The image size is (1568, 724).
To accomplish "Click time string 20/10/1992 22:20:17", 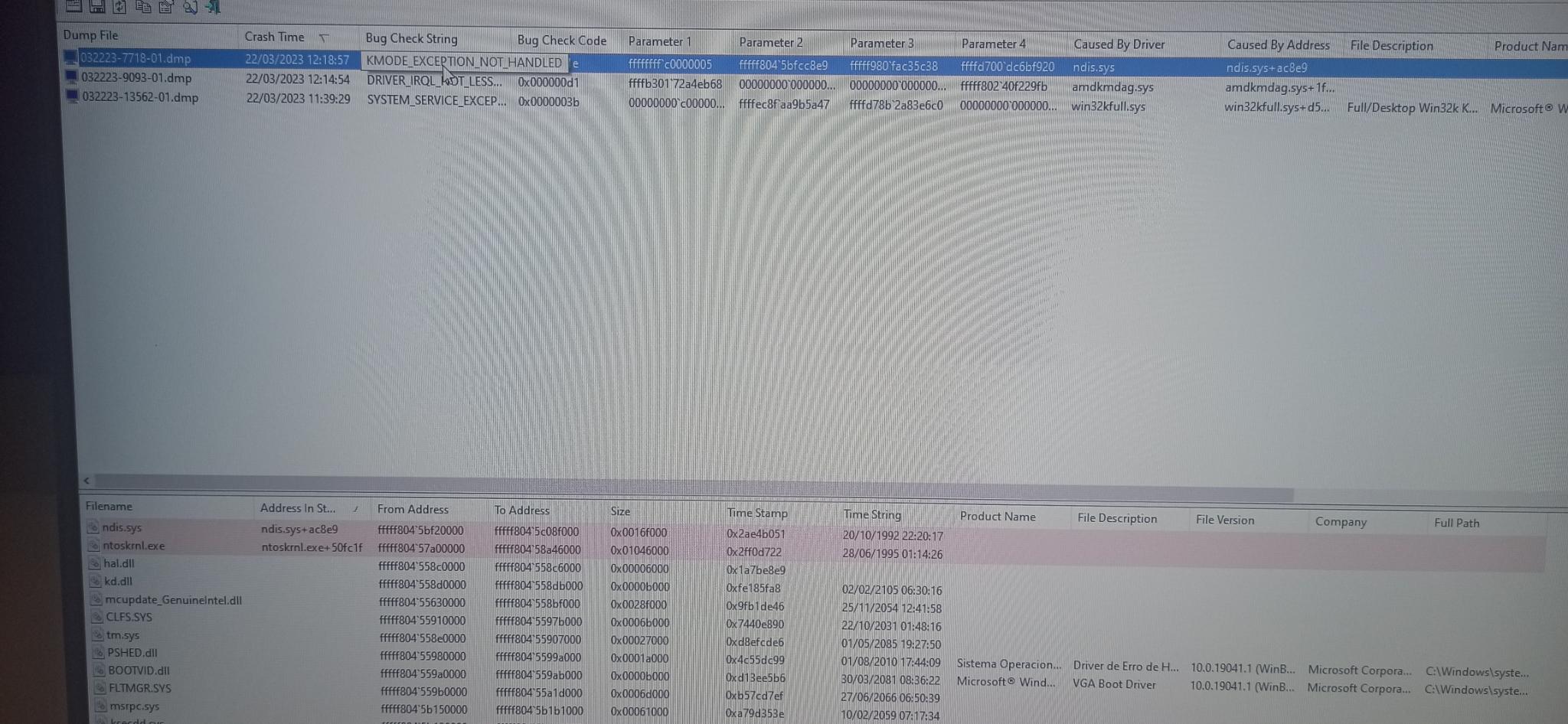I will [893, 536].
